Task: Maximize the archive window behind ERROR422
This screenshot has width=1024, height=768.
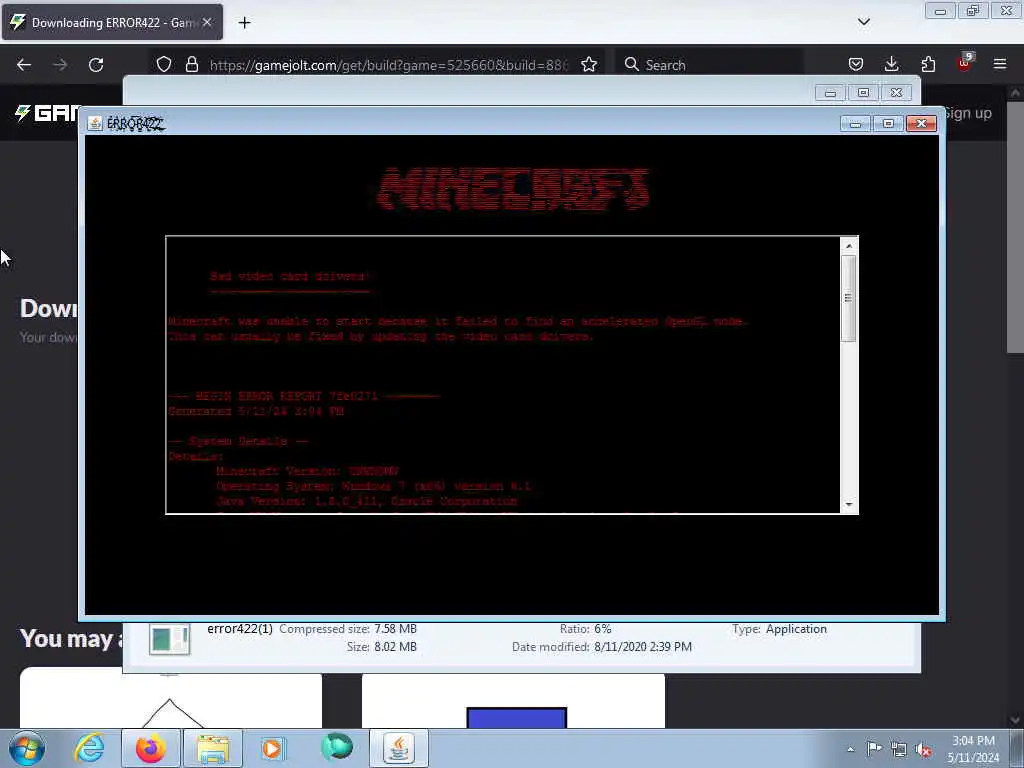Action: (863, 93)
